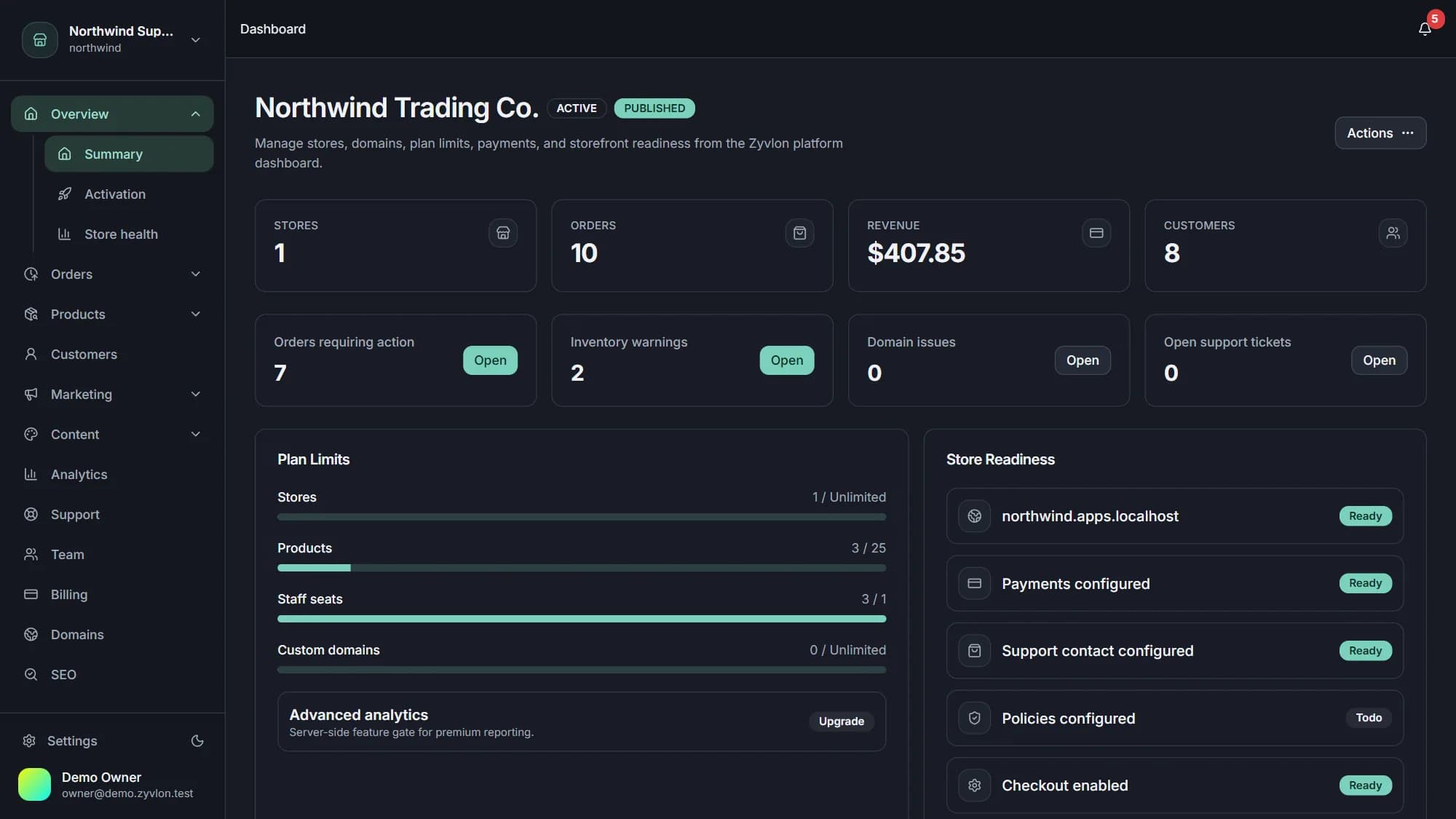Open inventory warnings
Viewport: 1456px width, 819px height.
(787, 360)
